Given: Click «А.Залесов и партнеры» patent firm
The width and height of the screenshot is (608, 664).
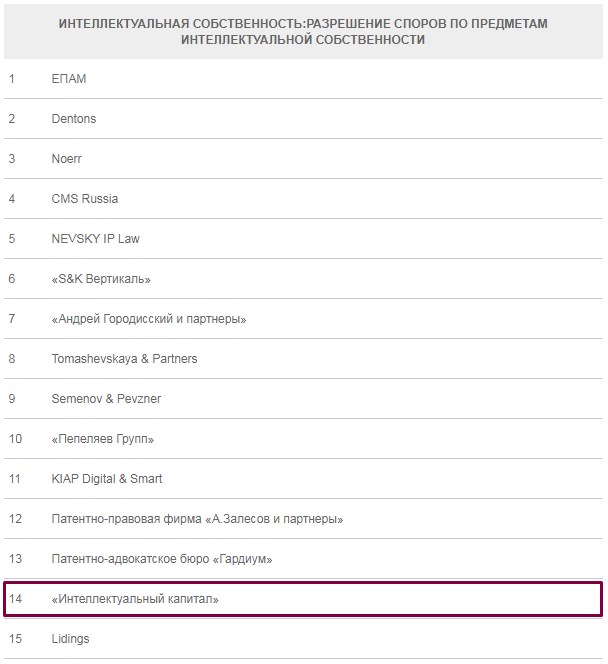Looking at the screenshot, I should click(x=198, y=519).
